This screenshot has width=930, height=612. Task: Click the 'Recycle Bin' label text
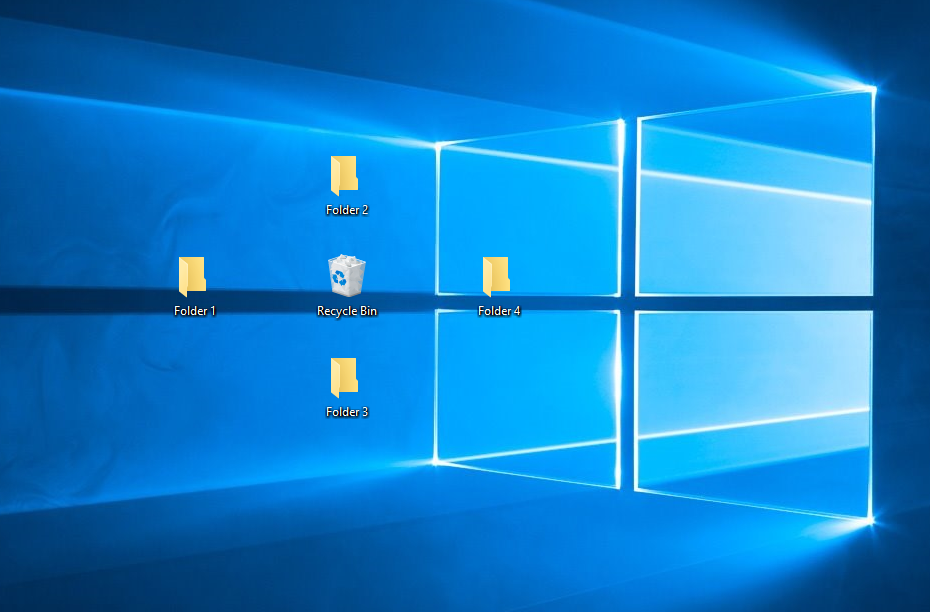click(x=347, y=311)
